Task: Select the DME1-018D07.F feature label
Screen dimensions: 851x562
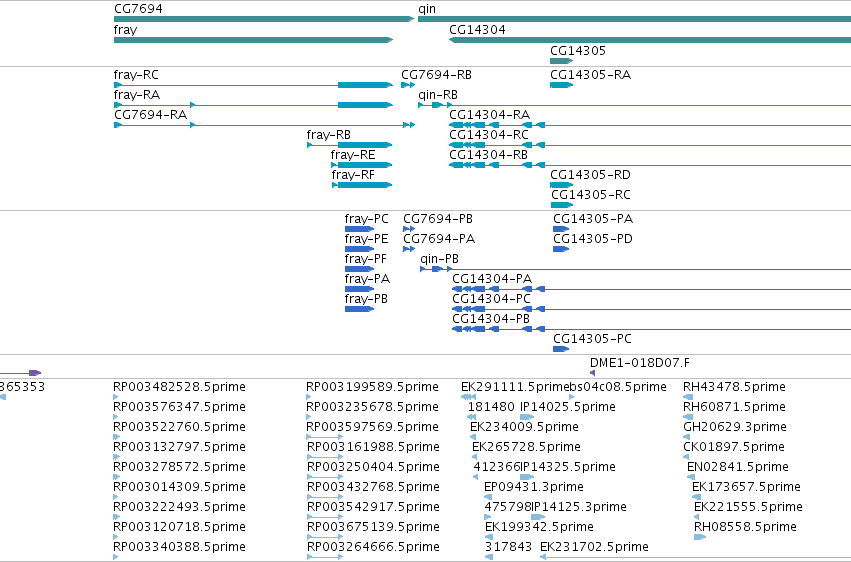Action: point(640,363)
